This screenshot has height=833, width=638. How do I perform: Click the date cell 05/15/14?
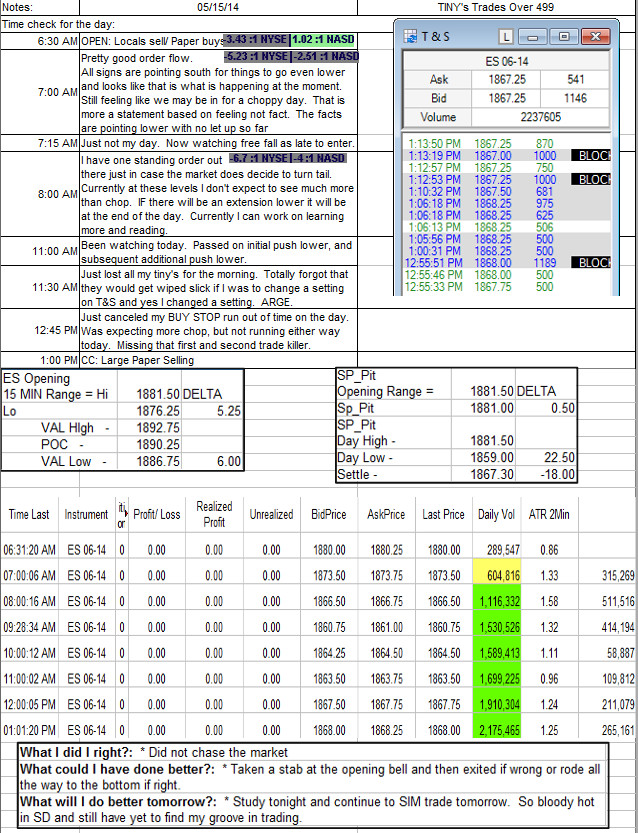pyautogui.click(x=218, y=7)
